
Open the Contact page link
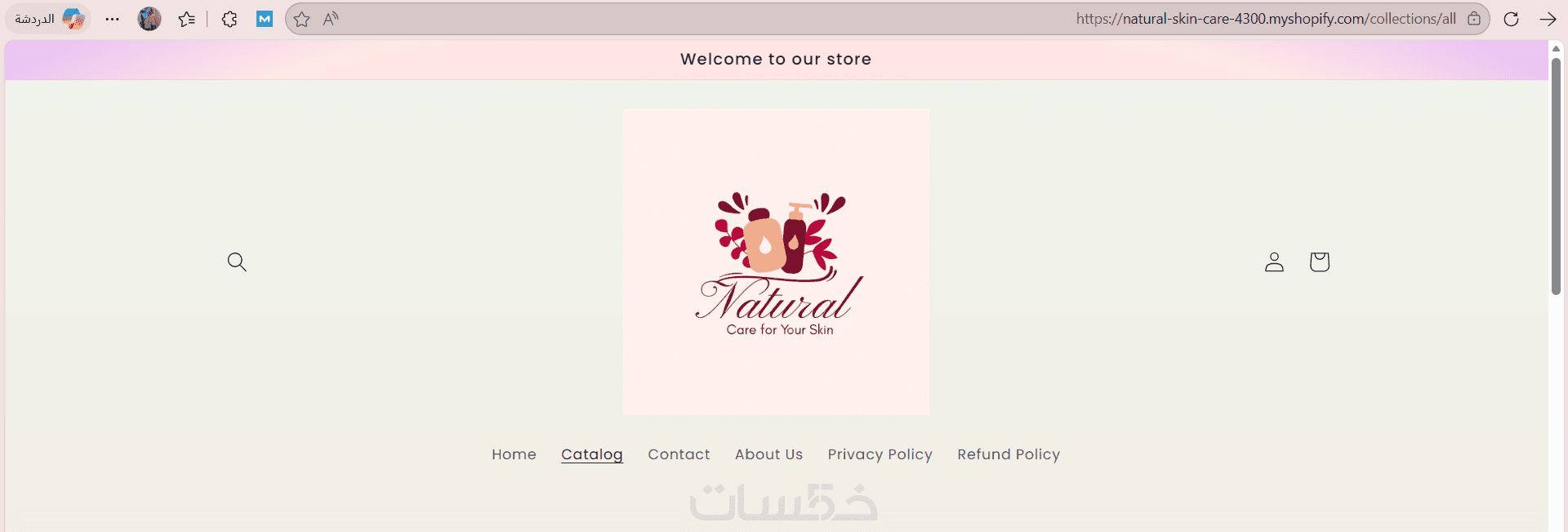(679, 454)
